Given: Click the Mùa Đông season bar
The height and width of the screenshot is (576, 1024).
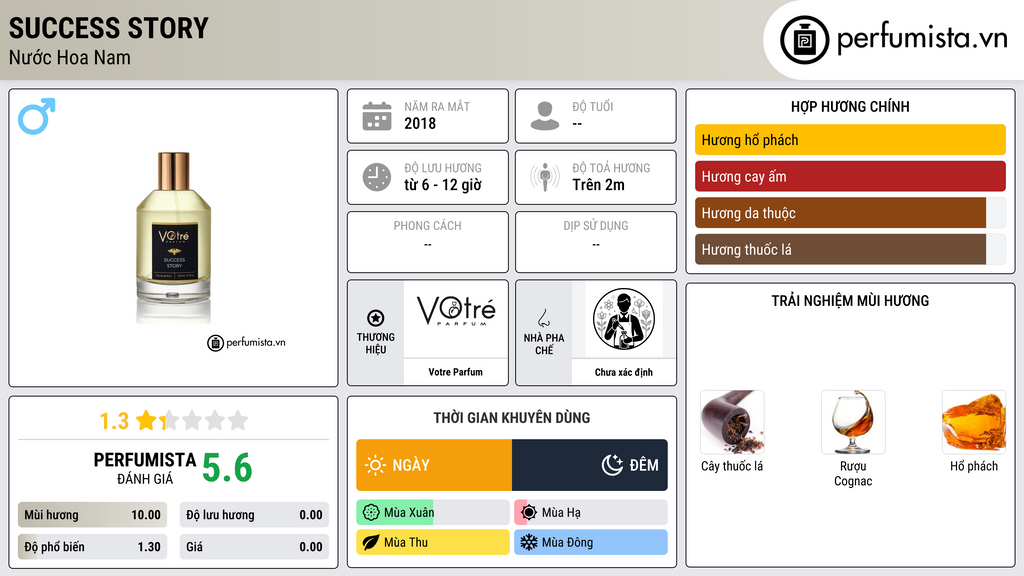Looking at the screenshot, I should click(591, 542).
